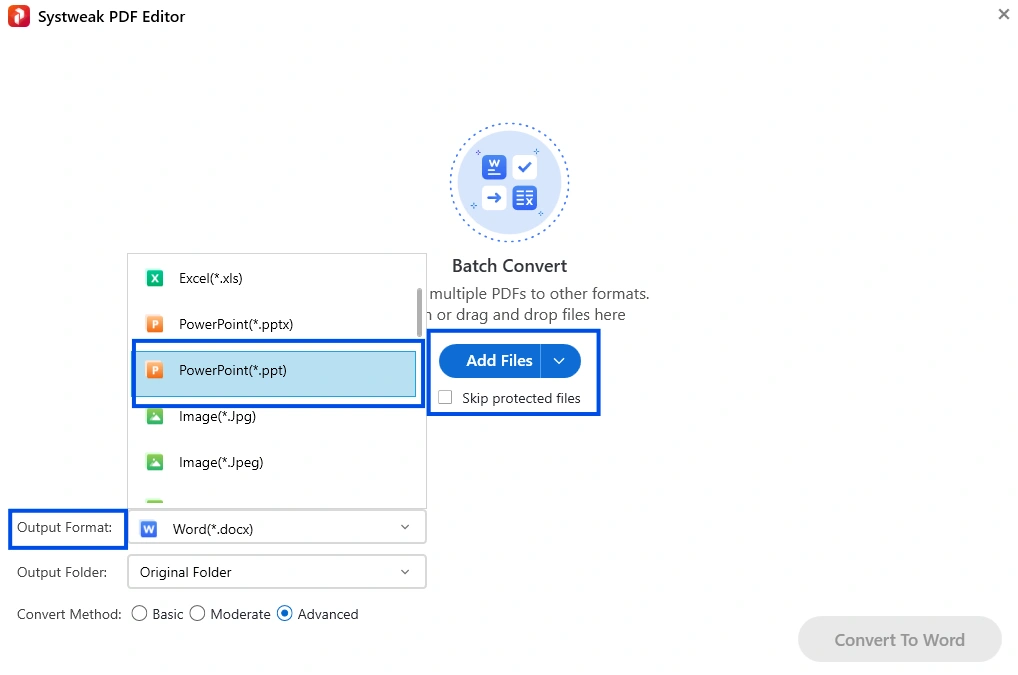Image resolution: width=1018 pixels, height=675 pixels.
Task: Click the Batch Convert illustration
Action: coord(510,182)
